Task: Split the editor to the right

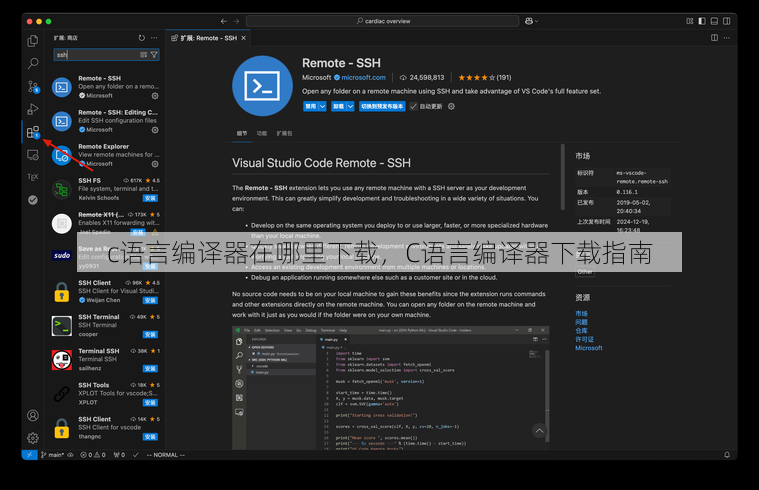Action: point(714,38)
